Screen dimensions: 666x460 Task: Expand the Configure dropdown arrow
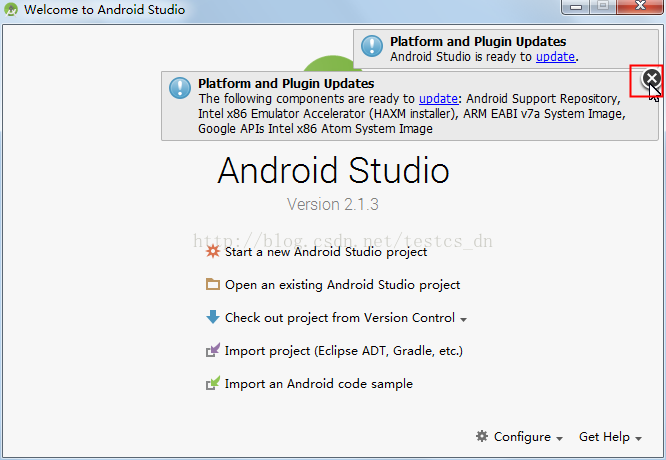point(559,439)
